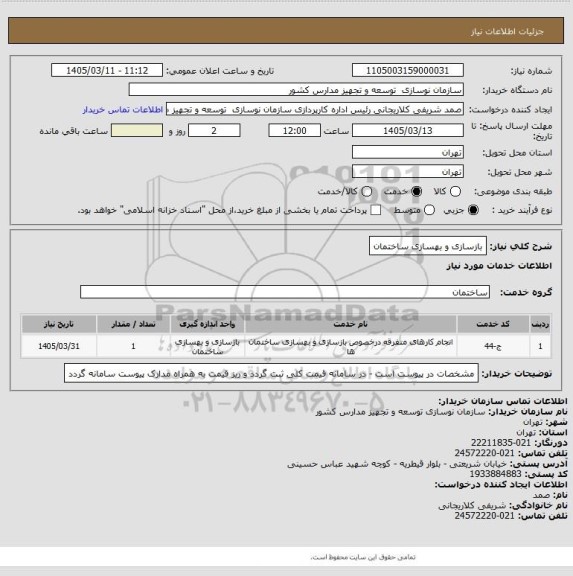Click the buyer organization name field
The height and width of the screenshot is (576, 573).
click(296, 90)
